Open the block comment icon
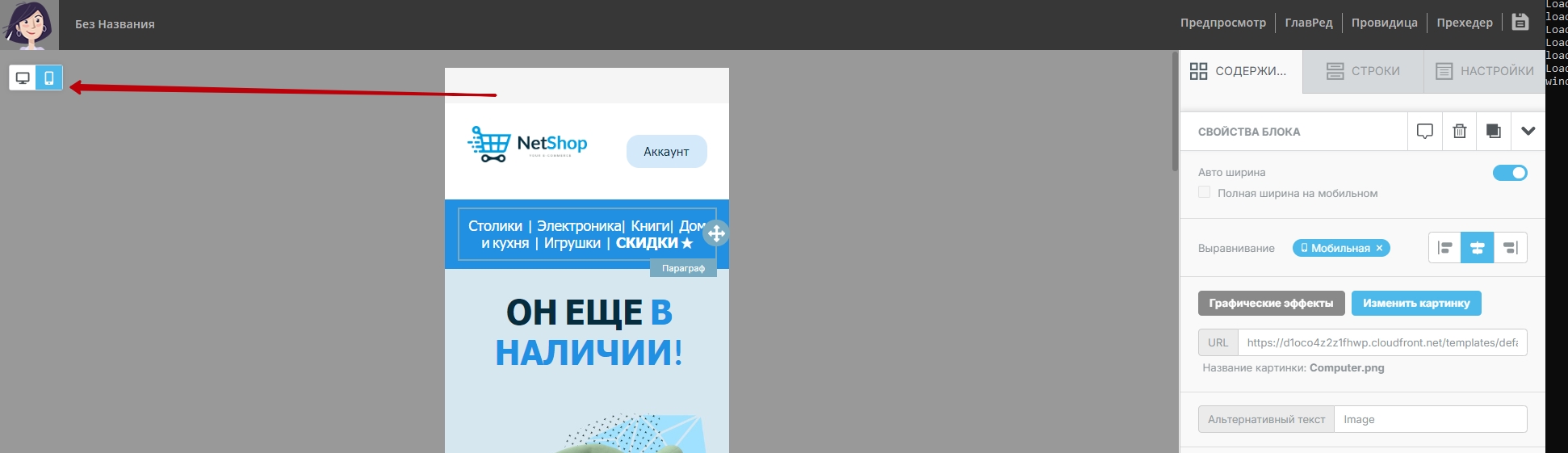The image size is (1568, 453). [x=1425, y=131]
